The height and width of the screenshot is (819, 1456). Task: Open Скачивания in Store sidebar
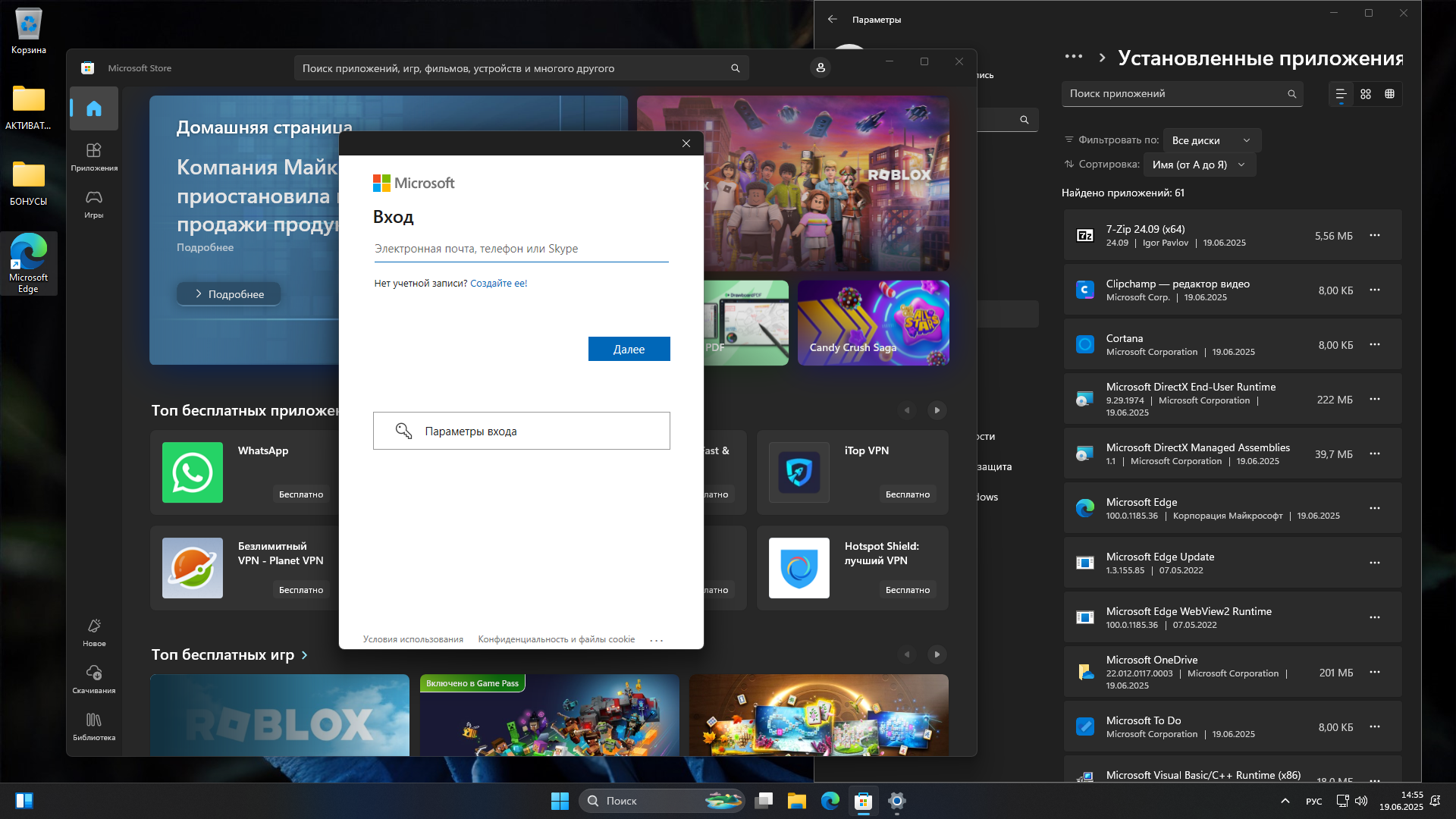pos(94,679)
